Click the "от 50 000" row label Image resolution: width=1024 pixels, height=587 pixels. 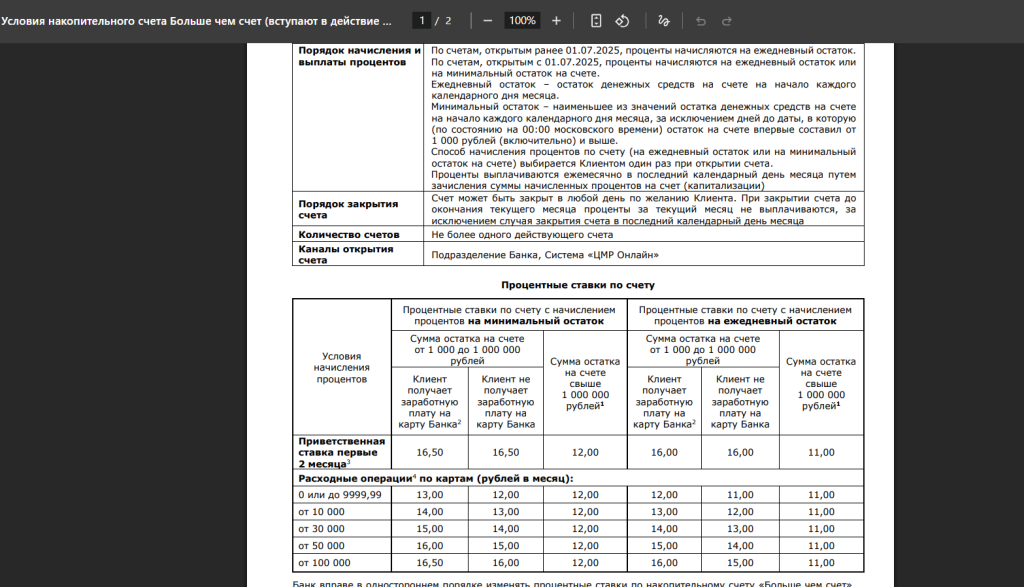(321, 546)
